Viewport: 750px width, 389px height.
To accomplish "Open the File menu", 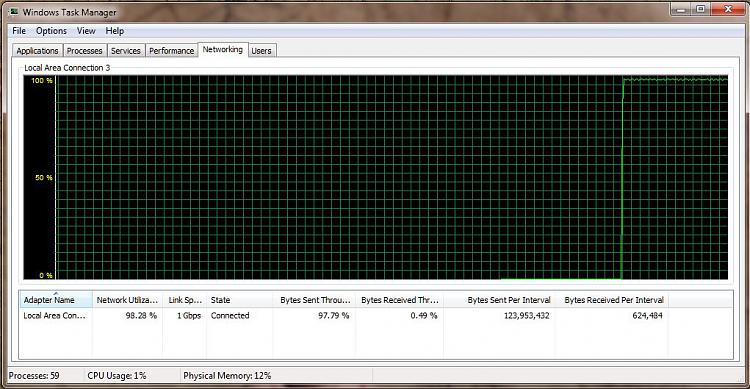I will [19, 31].
